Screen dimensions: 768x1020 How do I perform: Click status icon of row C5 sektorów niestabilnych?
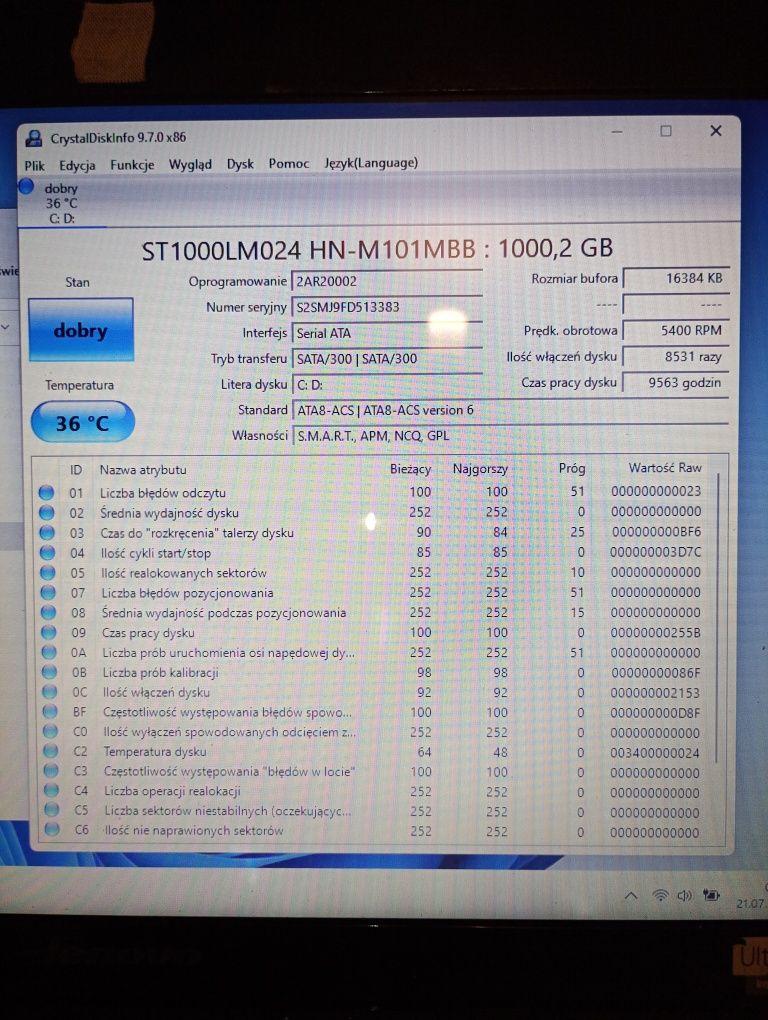tap(51, 810)
